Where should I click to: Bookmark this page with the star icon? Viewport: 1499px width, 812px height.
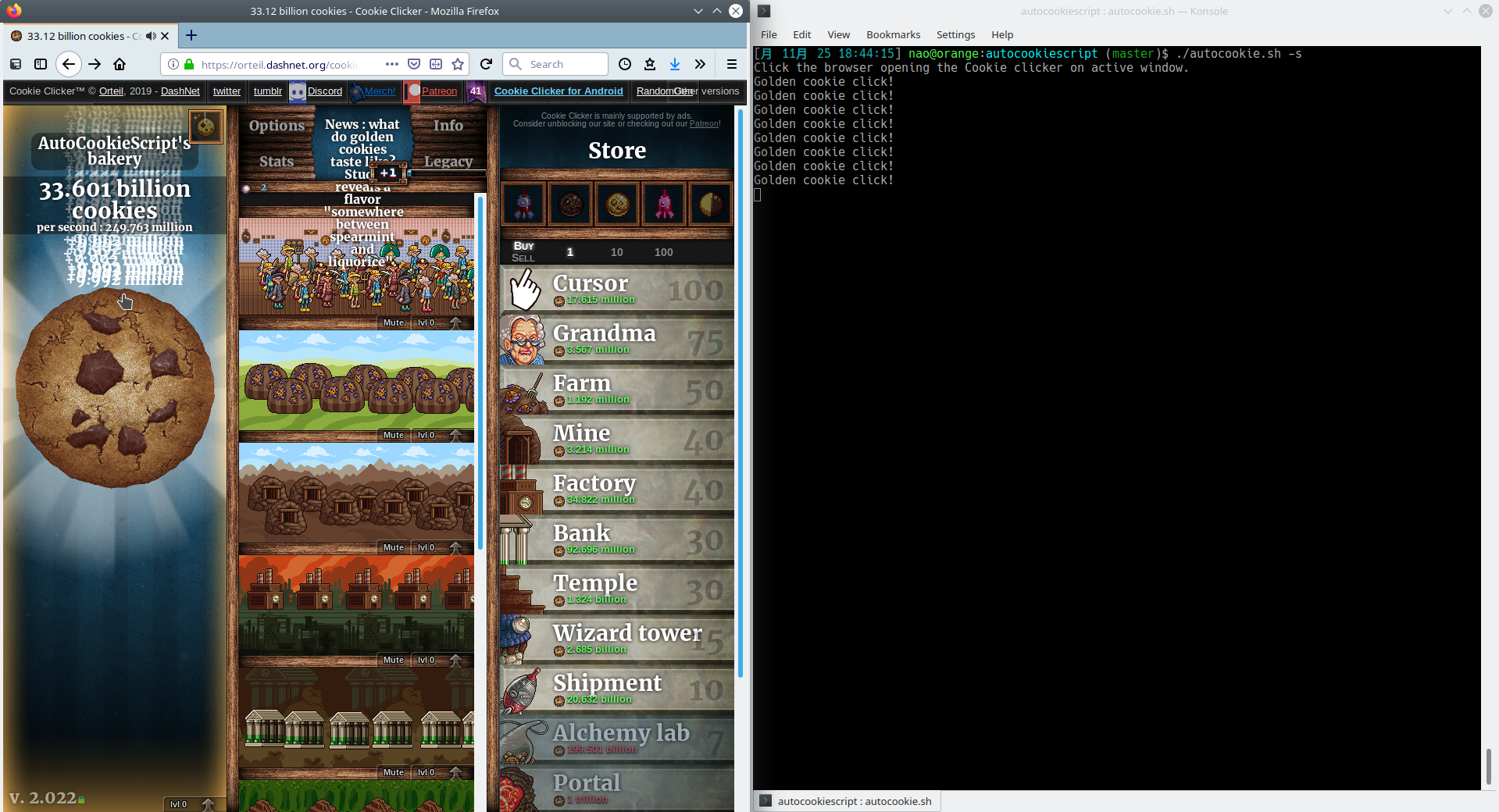[458, 64]
